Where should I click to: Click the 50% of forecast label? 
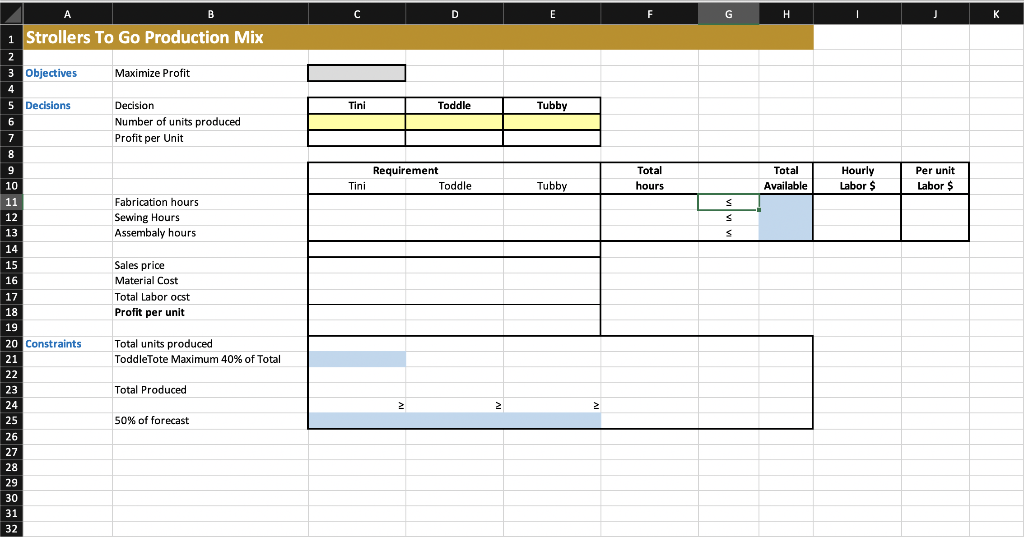pyautogui.click(x=152, y=420)
